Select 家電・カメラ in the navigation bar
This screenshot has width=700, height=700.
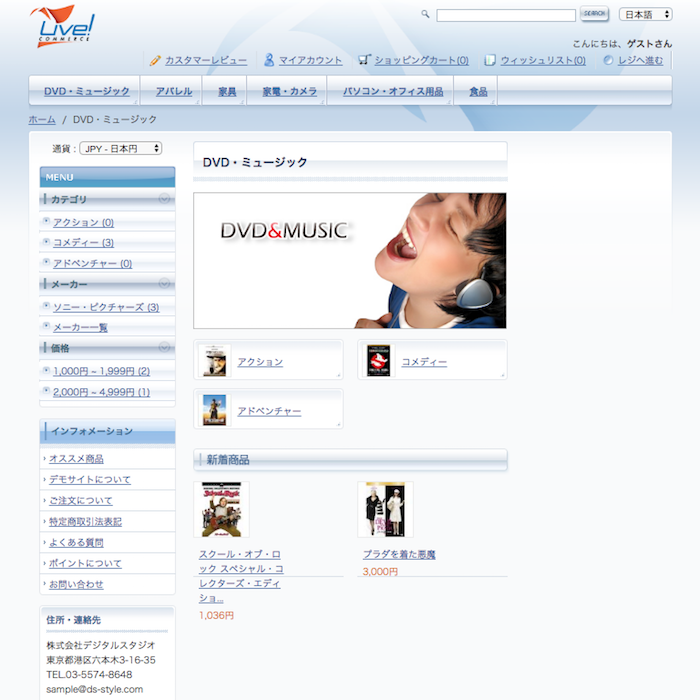pyautogui.click(x=289, y=91)
